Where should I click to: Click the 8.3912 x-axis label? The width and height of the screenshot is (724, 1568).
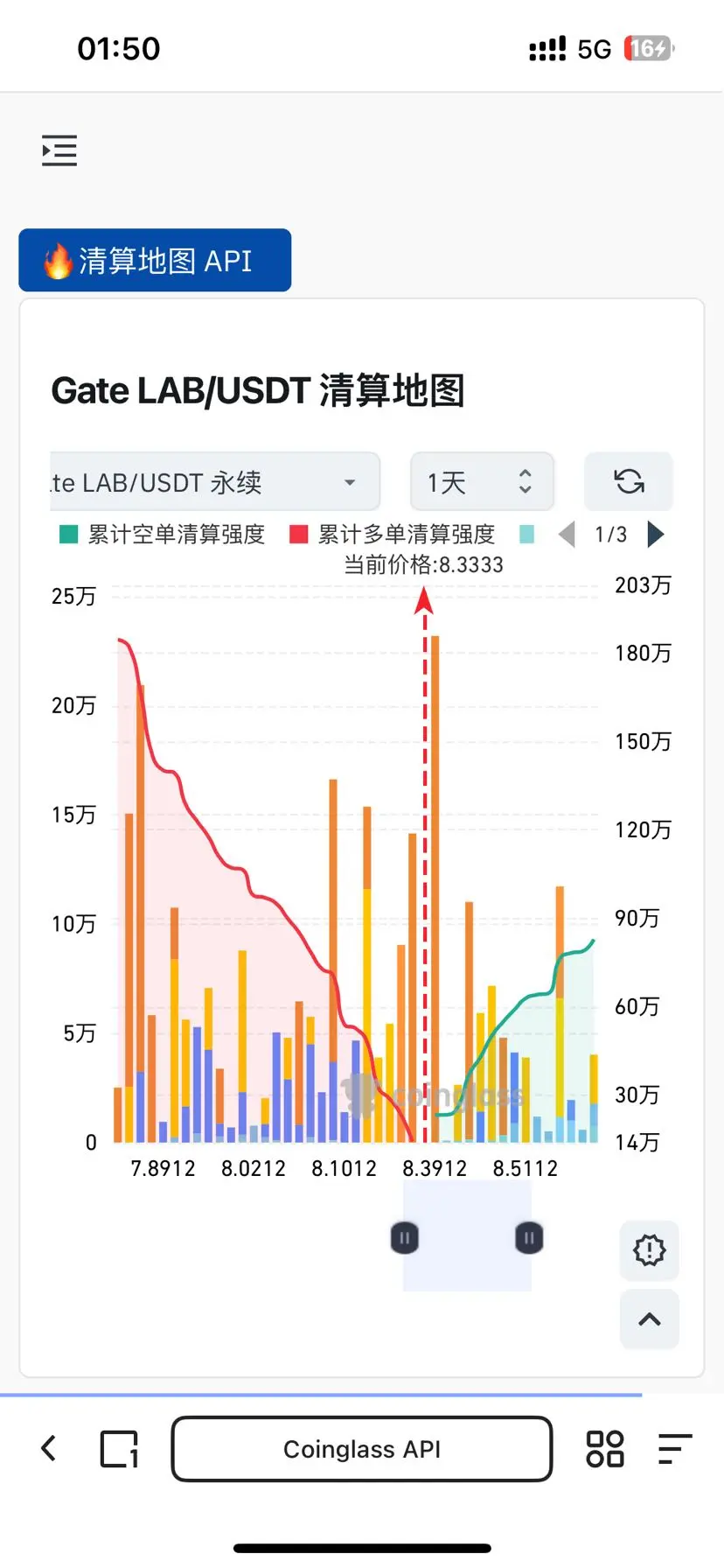coord(435,1169)
